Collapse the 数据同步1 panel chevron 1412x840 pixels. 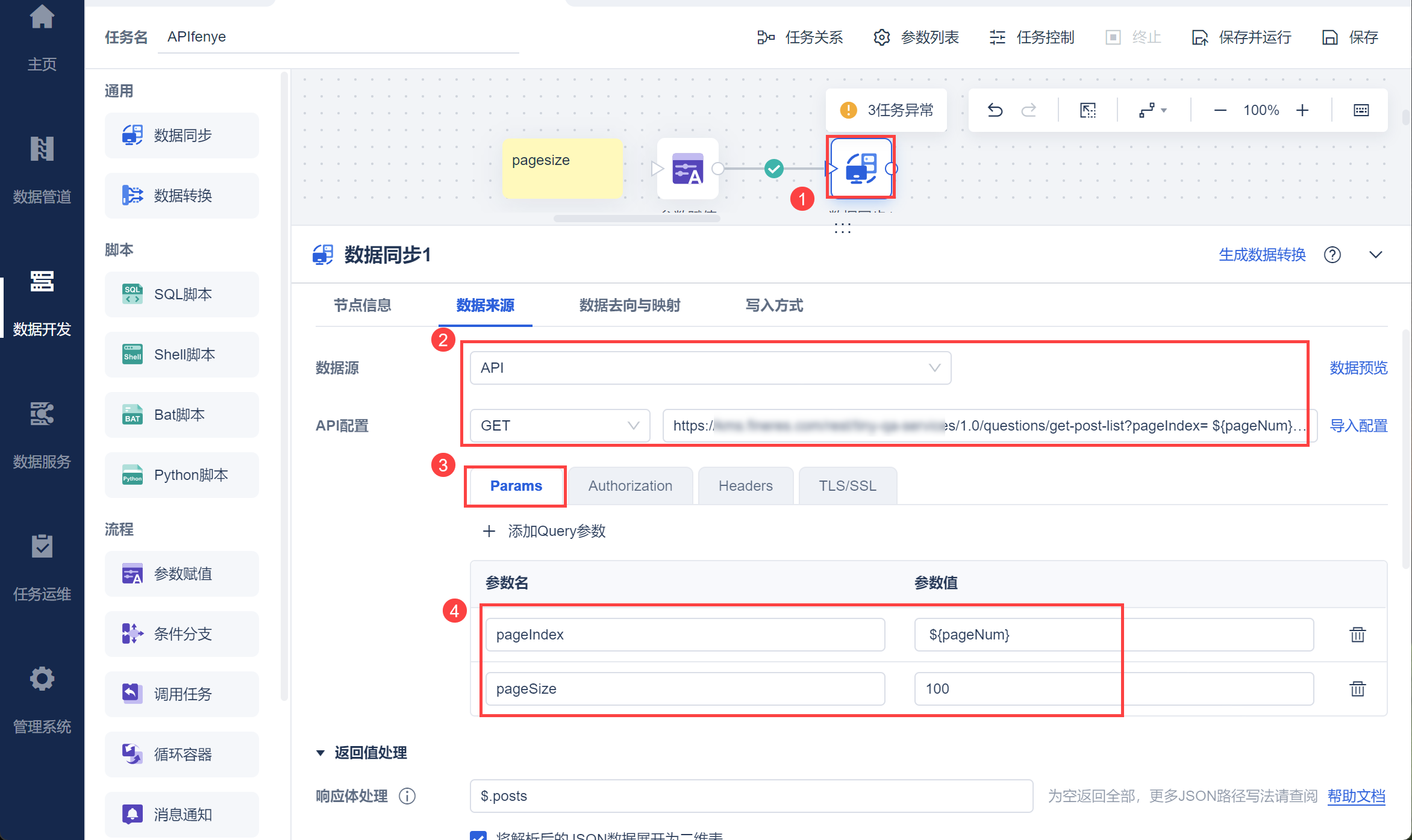click(1375, 255)
